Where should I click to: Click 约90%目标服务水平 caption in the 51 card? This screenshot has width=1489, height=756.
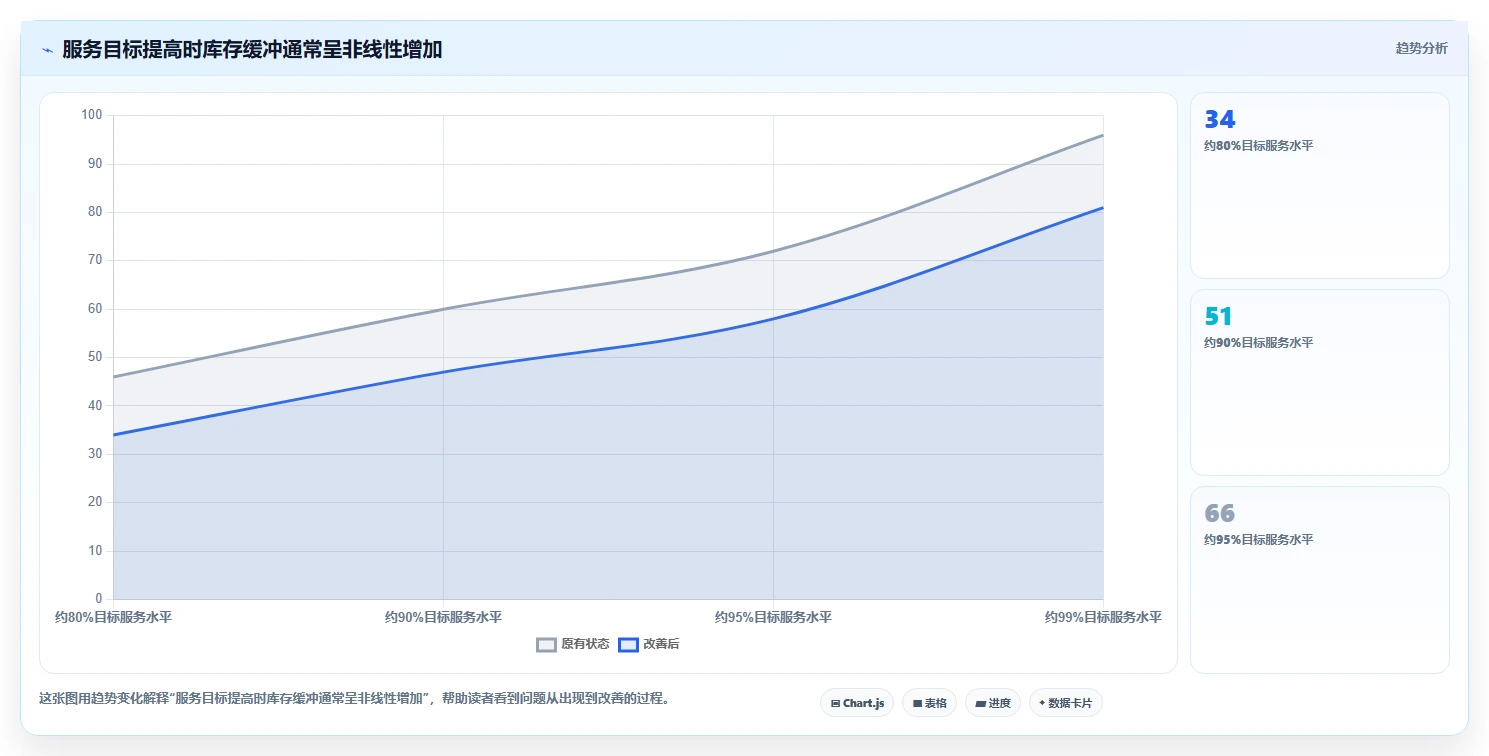[x=1259, y=342]
